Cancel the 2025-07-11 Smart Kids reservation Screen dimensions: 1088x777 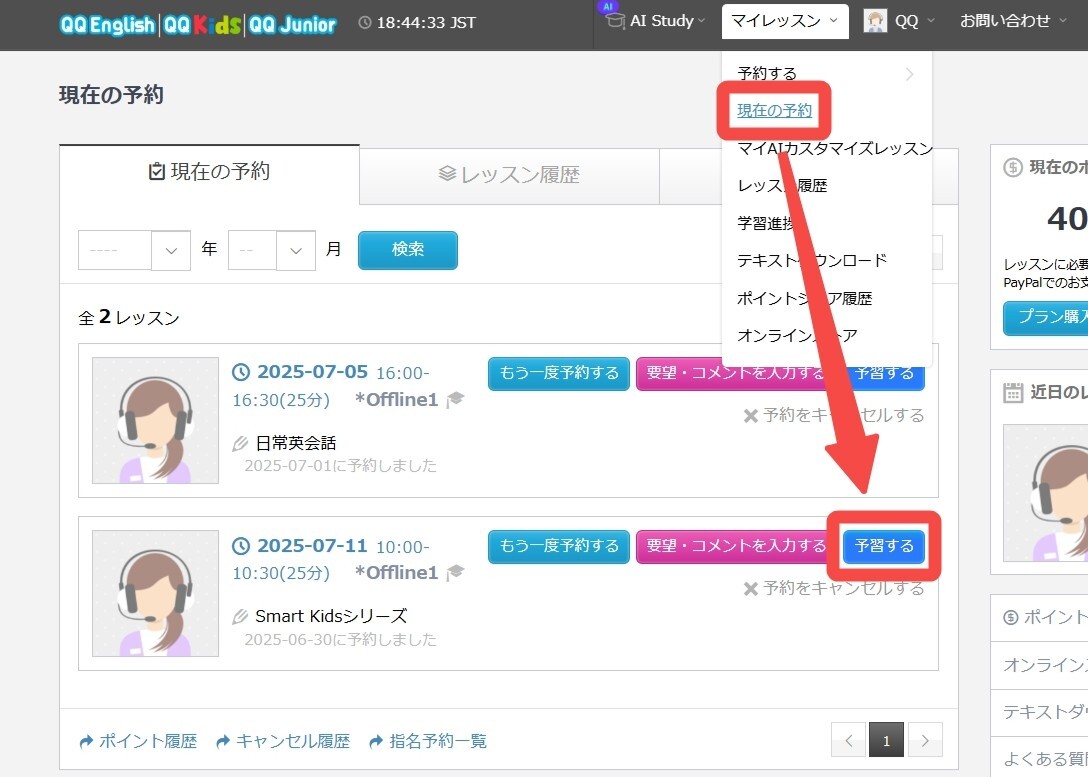tap(834, 588)
